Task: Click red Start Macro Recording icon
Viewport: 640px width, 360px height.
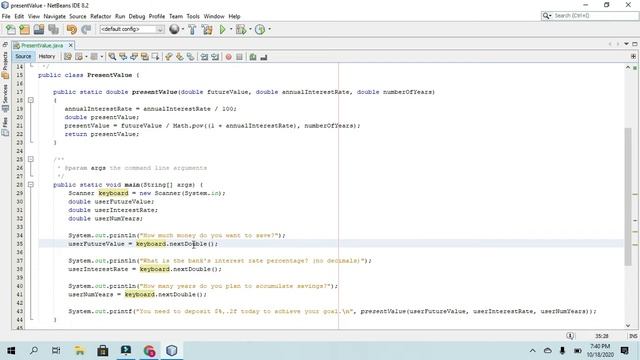Action: coord(229,57)
